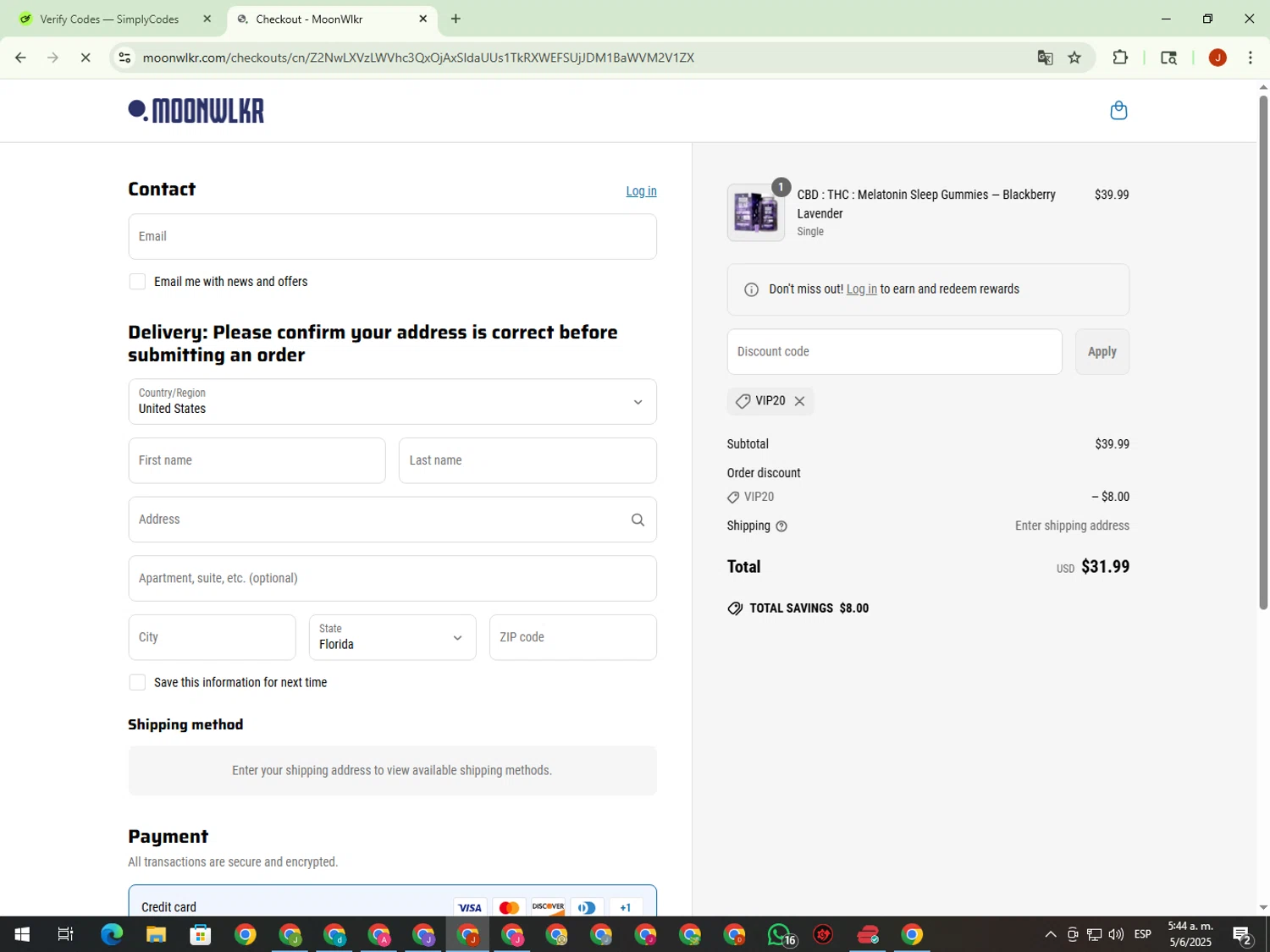Open the Windows Start menu

(x=22, y=934)
